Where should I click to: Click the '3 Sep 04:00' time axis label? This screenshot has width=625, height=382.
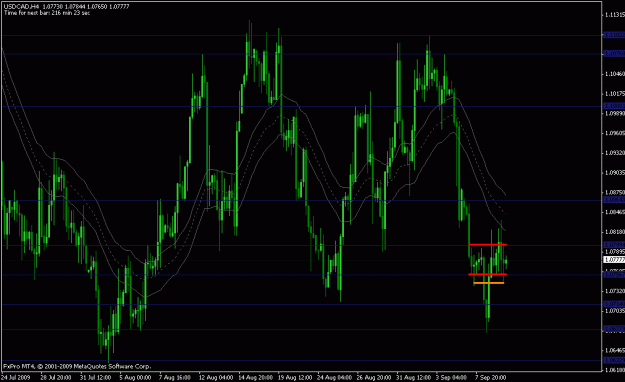[451, 377]
